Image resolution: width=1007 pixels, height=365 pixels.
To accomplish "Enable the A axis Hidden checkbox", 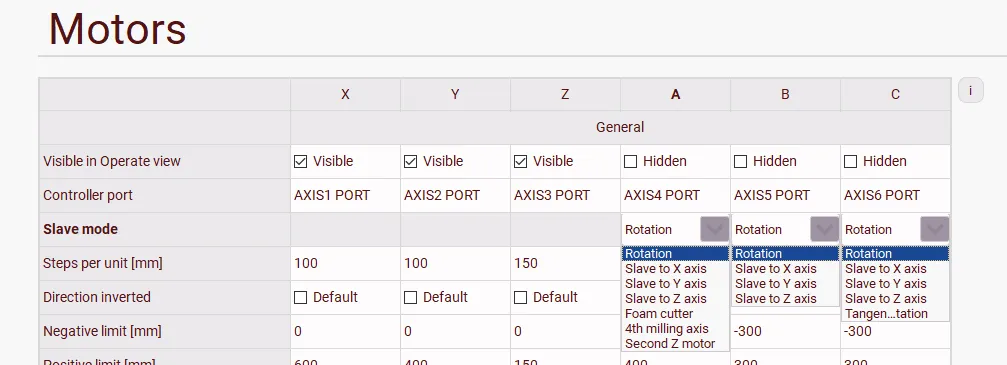I will (x=631, y=161).
